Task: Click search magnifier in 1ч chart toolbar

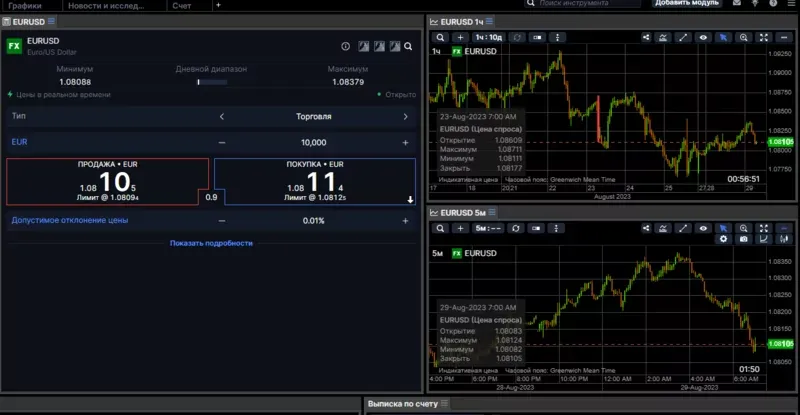Action: tap(440, 37)
